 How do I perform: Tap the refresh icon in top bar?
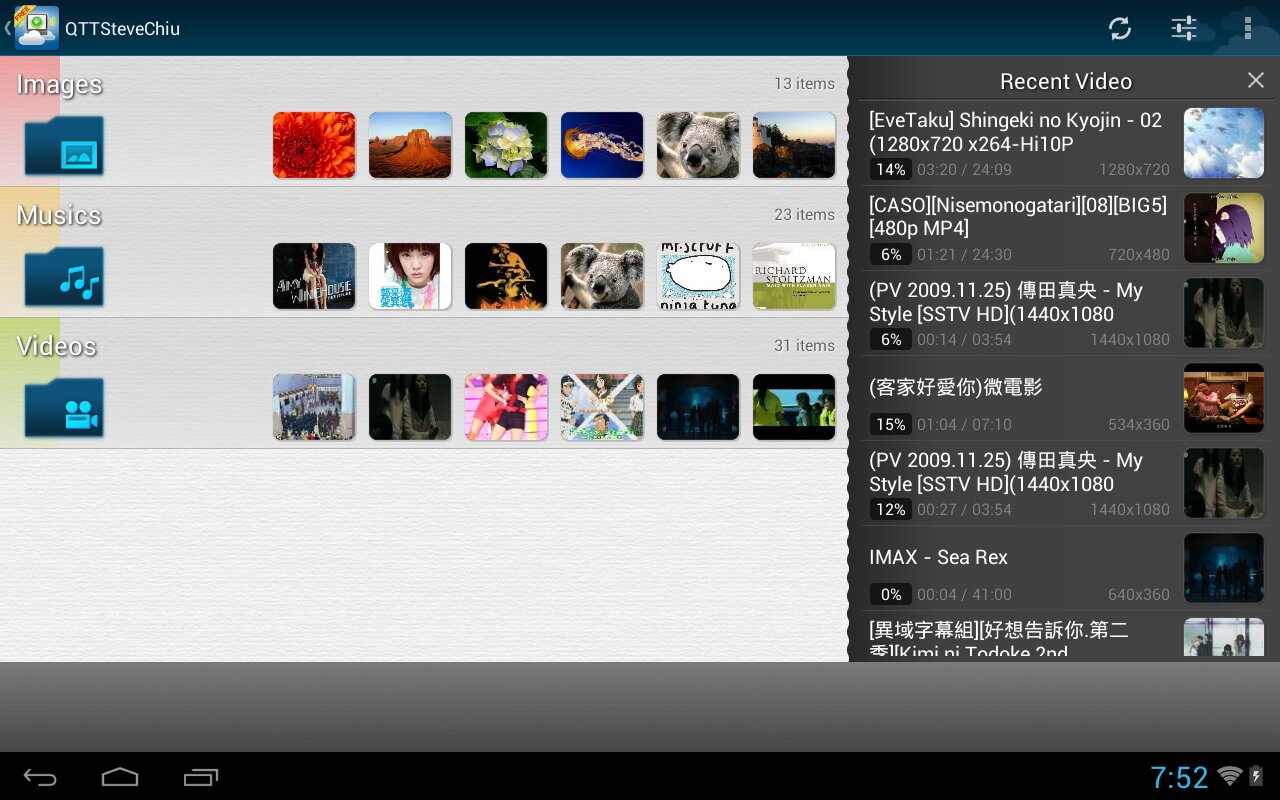pos(1120,28)
